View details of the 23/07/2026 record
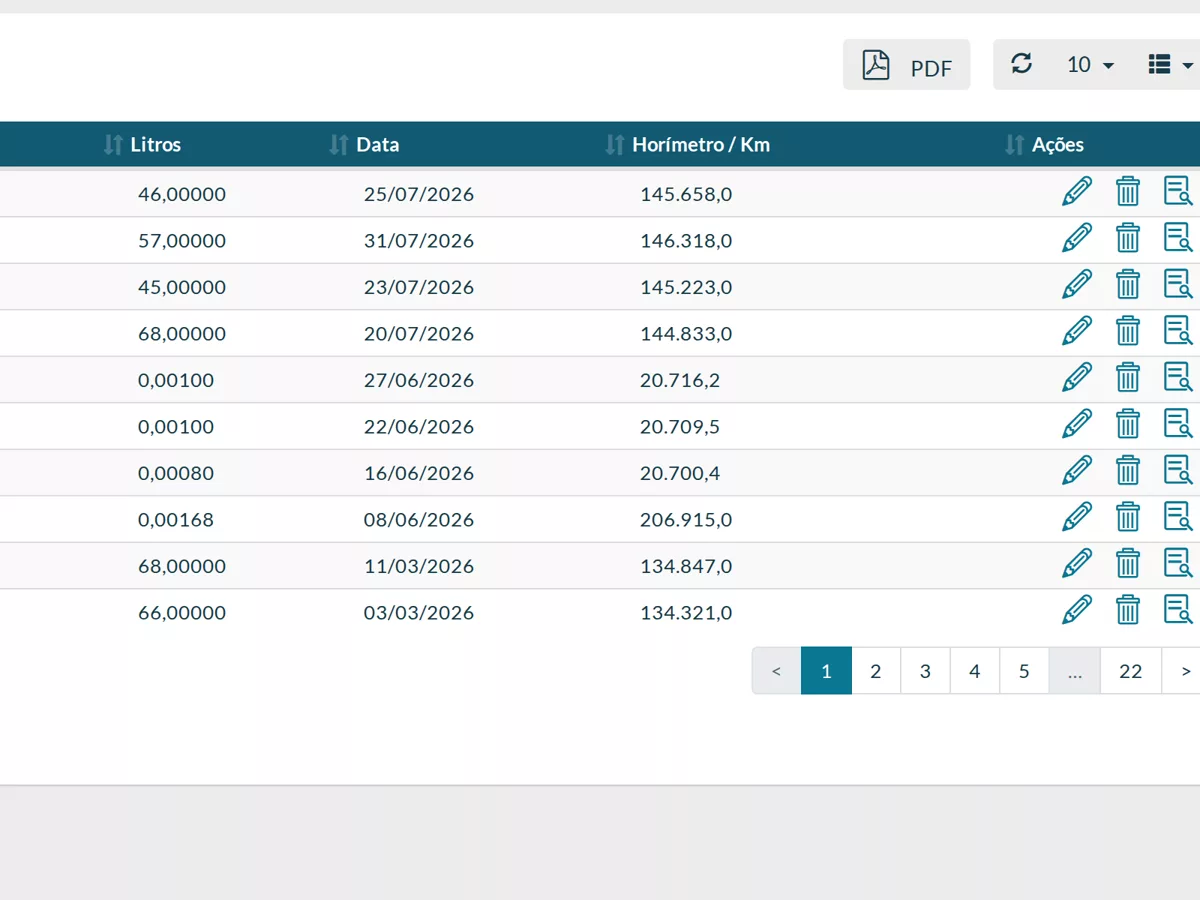This screenshot has width=1200, height=900. 1178,284
